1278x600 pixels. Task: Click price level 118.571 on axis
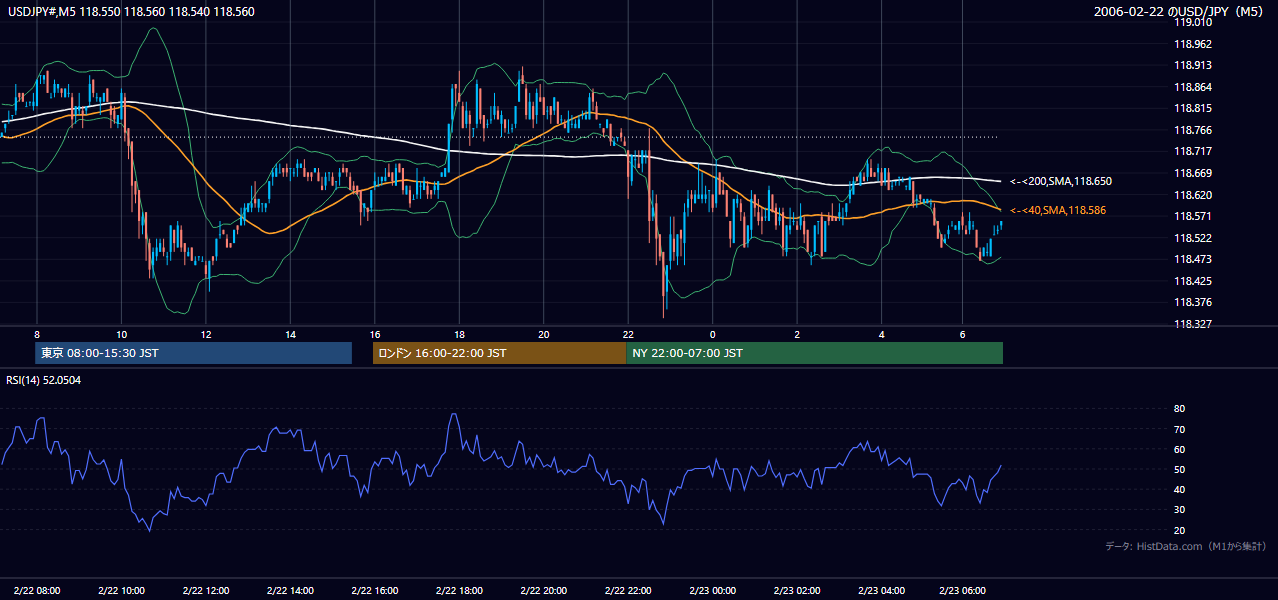tap(1192, 216)
